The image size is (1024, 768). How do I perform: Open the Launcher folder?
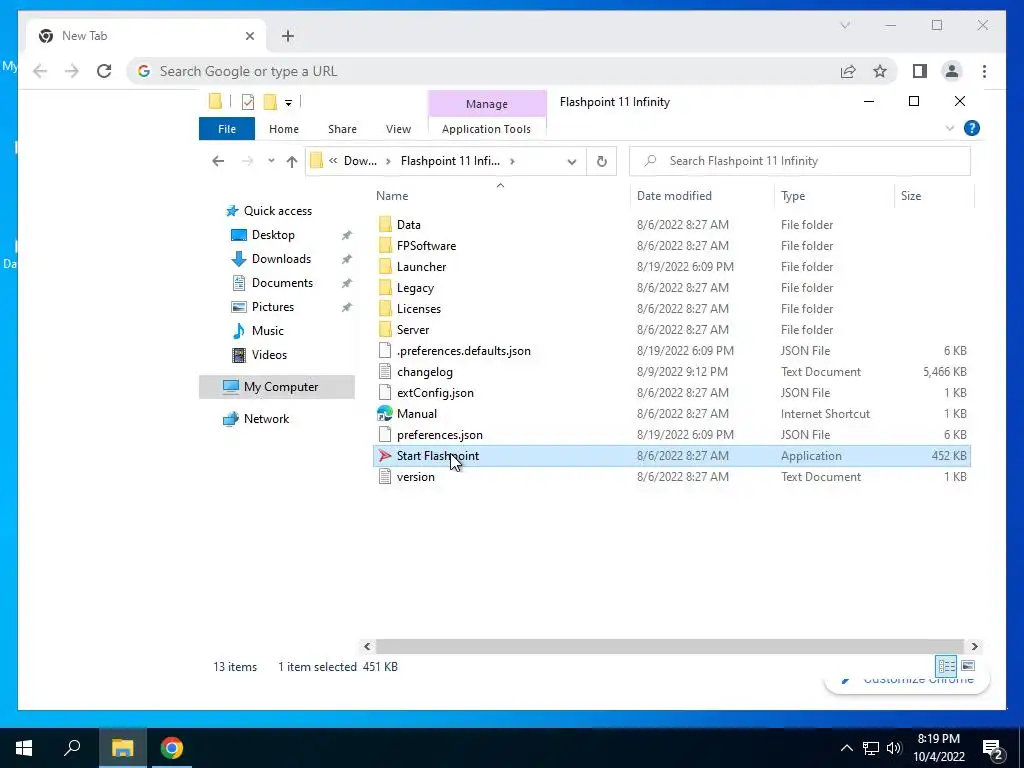(421, 266)
